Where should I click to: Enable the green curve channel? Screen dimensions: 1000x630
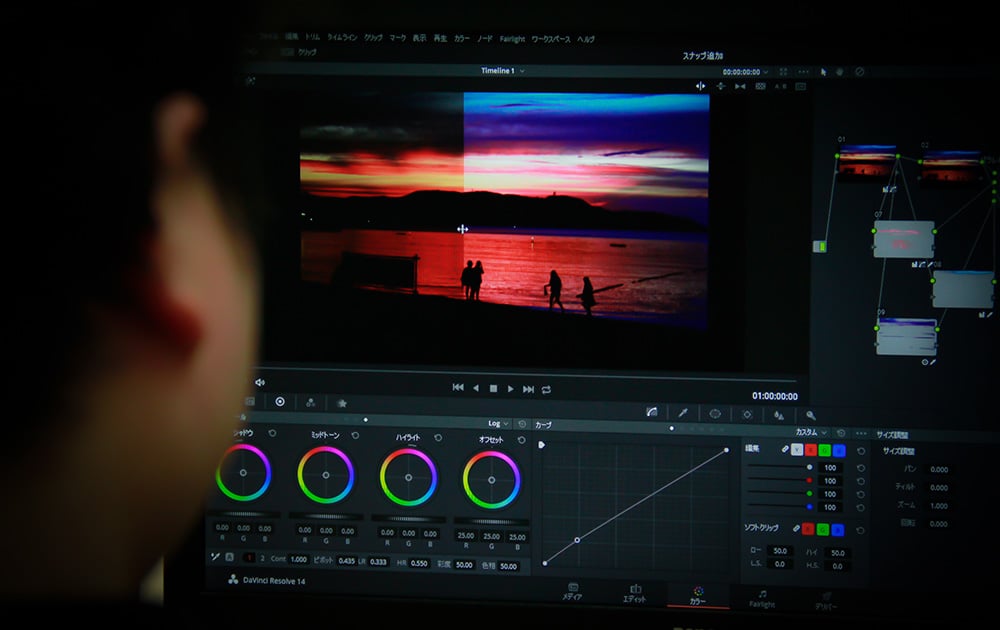825,450
